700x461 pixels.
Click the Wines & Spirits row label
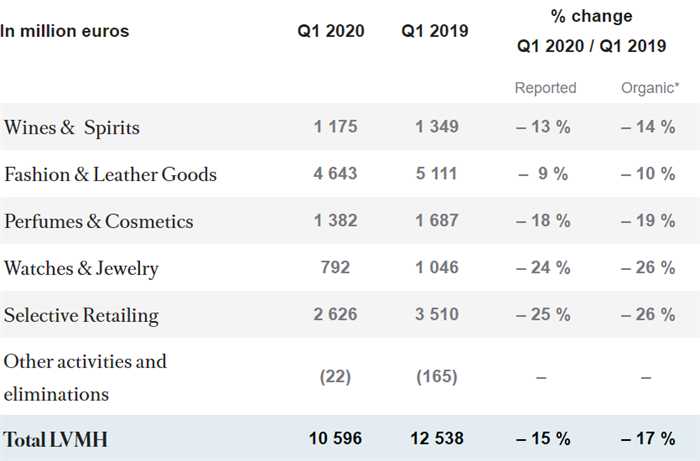point(72,127)
